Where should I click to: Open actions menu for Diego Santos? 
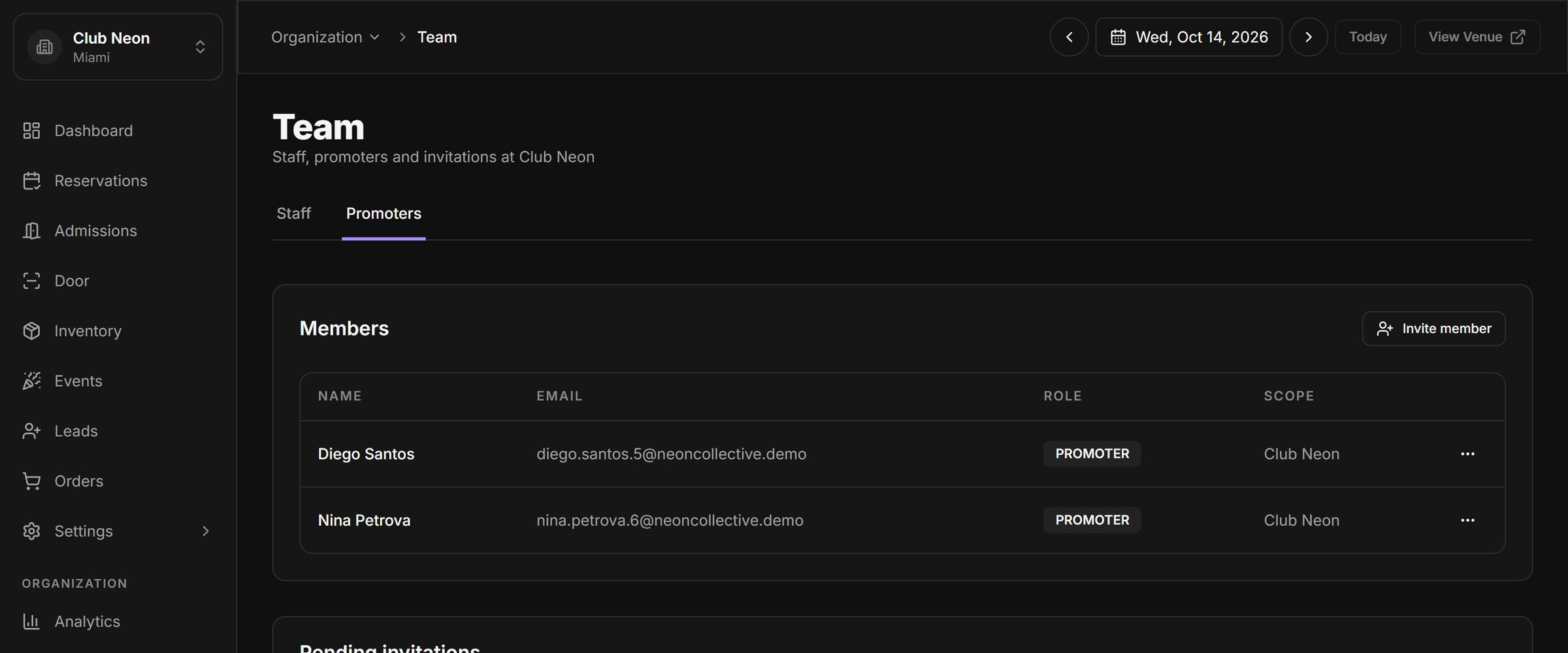[x=1467, y=454]
